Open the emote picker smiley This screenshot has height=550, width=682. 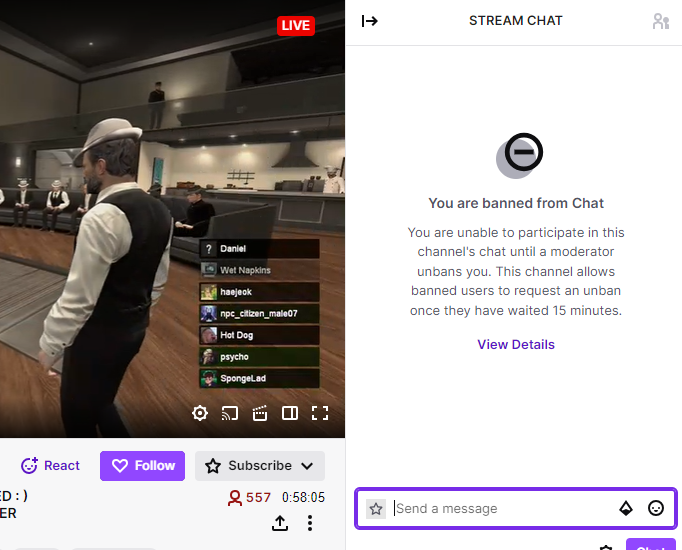click(x=655, y=508)
